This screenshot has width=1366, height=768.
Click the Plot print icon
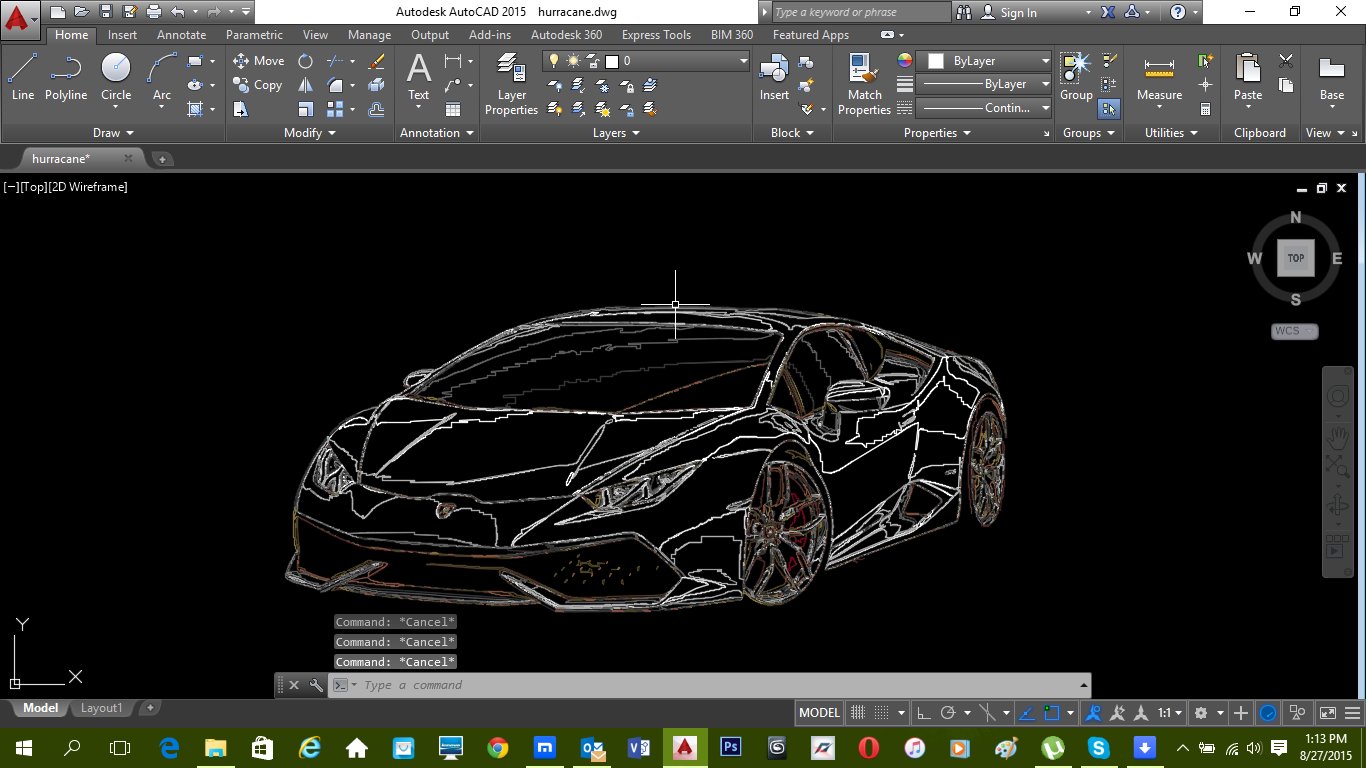(x=153, y=12)
